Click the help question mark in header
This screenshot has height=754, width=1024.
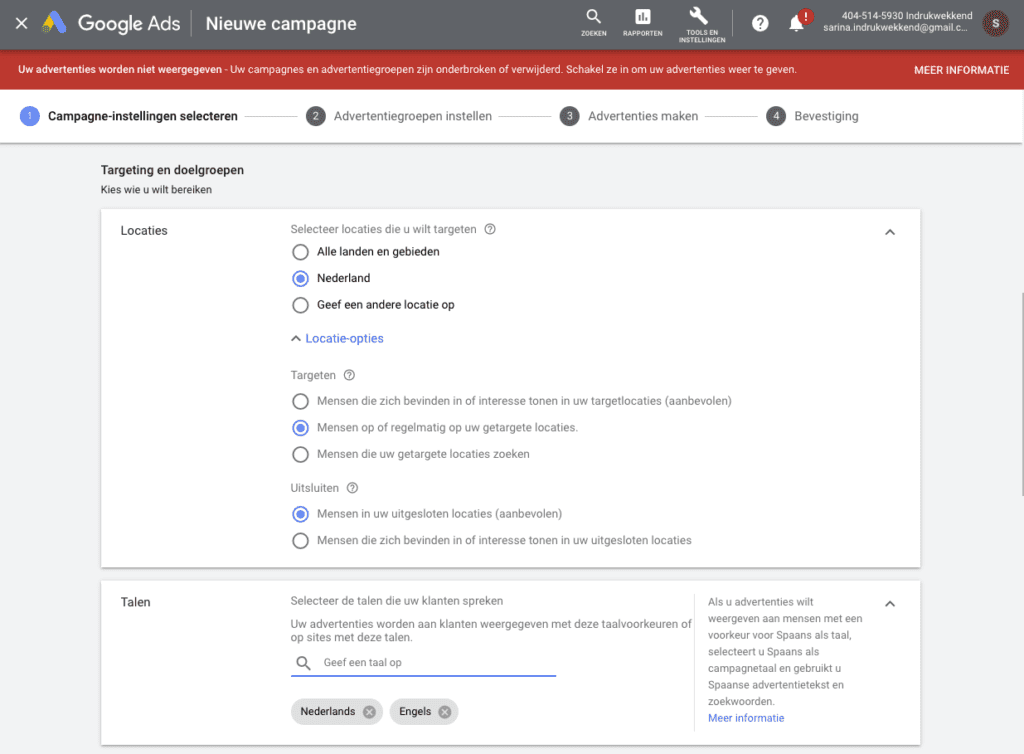[760, 23]
